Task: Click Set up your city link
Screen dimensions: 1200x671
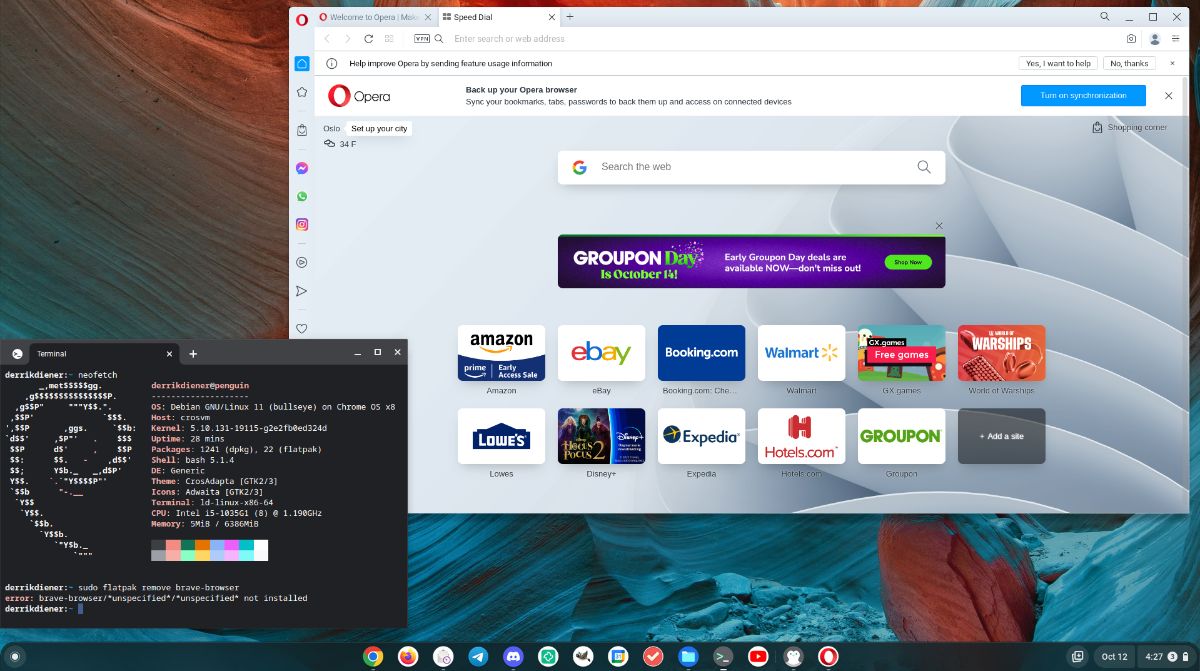Action: (378, 128)
